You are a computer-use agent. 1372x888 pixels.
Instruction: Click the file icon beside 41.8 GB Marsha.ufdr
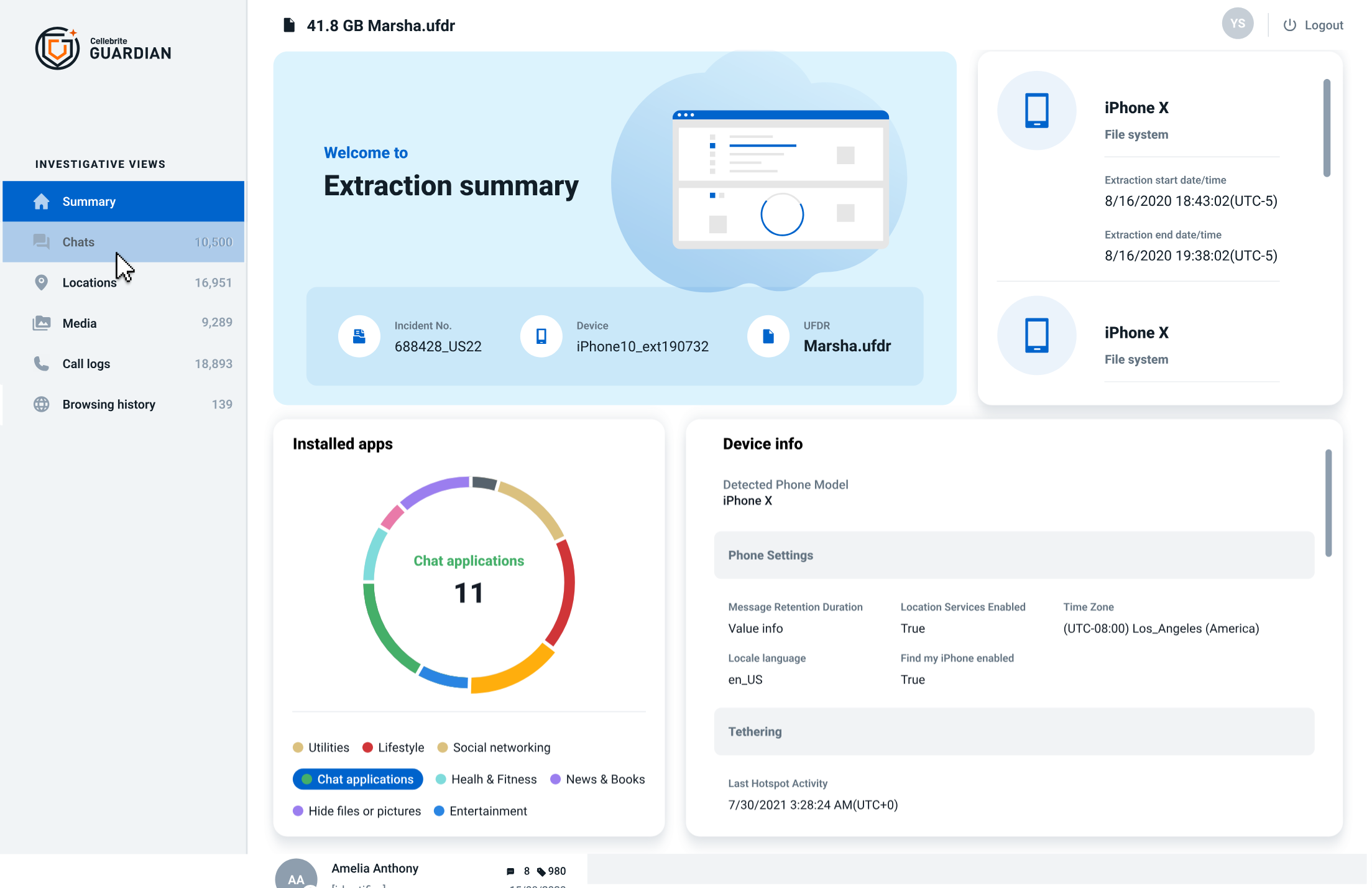point(288,25)
